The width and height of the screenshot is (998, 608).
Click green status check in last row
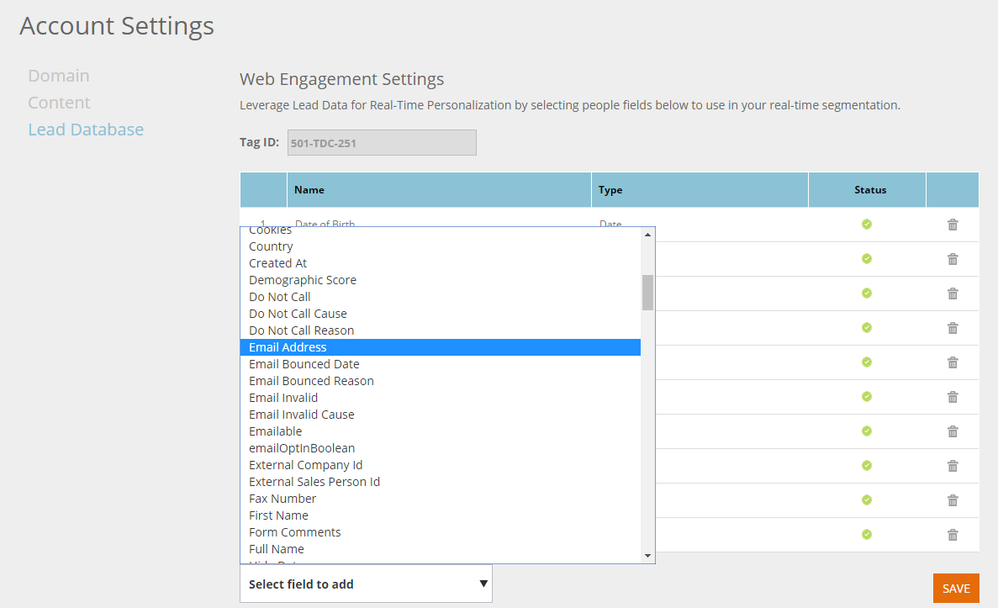point(867,534)
